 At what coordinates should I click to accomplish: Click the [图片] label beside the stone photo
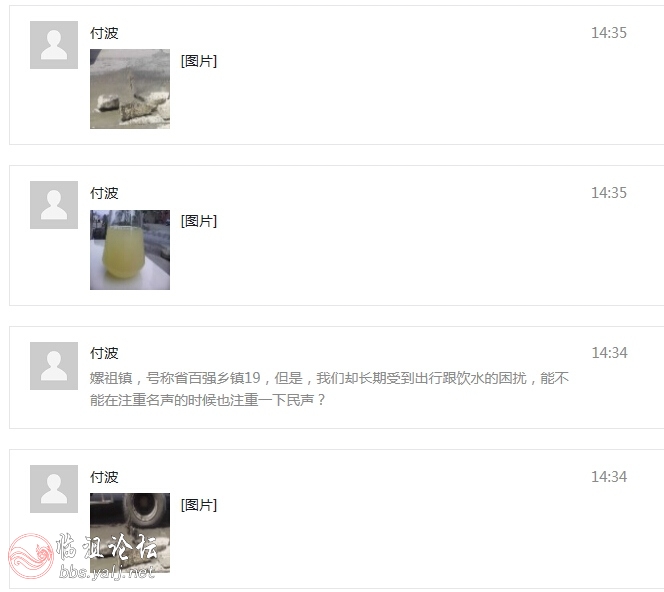click(199, 61)
